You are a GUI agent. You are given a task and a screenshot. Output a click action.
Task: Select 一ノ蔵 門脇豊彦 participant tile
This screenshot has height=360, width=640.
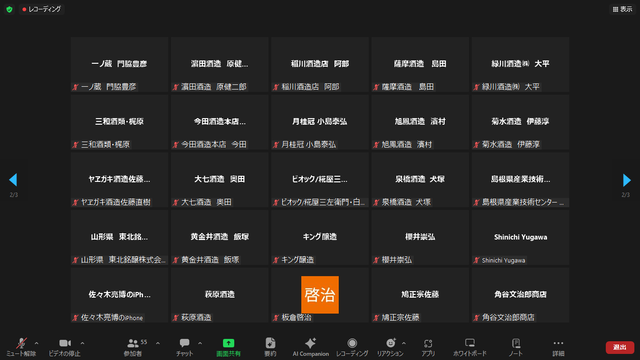tap(120, 64)
